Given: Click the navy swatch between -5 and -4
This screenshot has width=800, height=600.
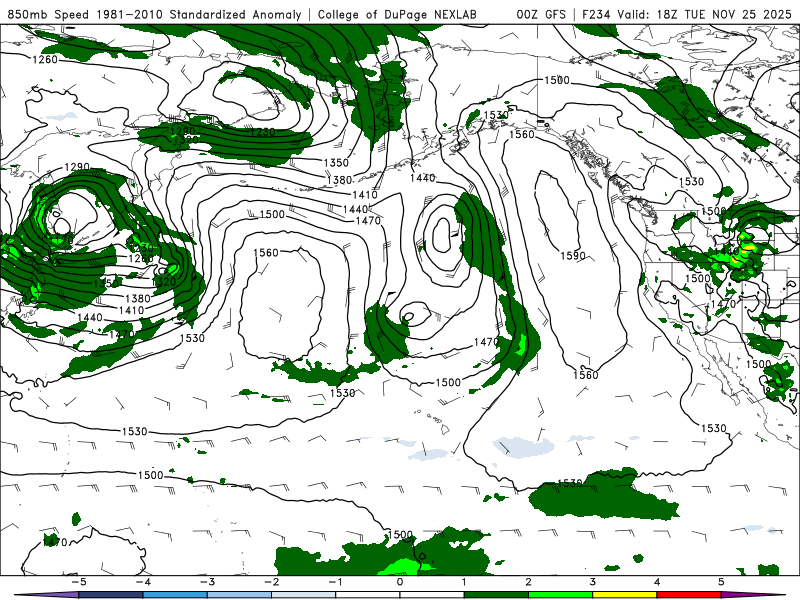Looking at the screenshot, I should tap(111, 595).
